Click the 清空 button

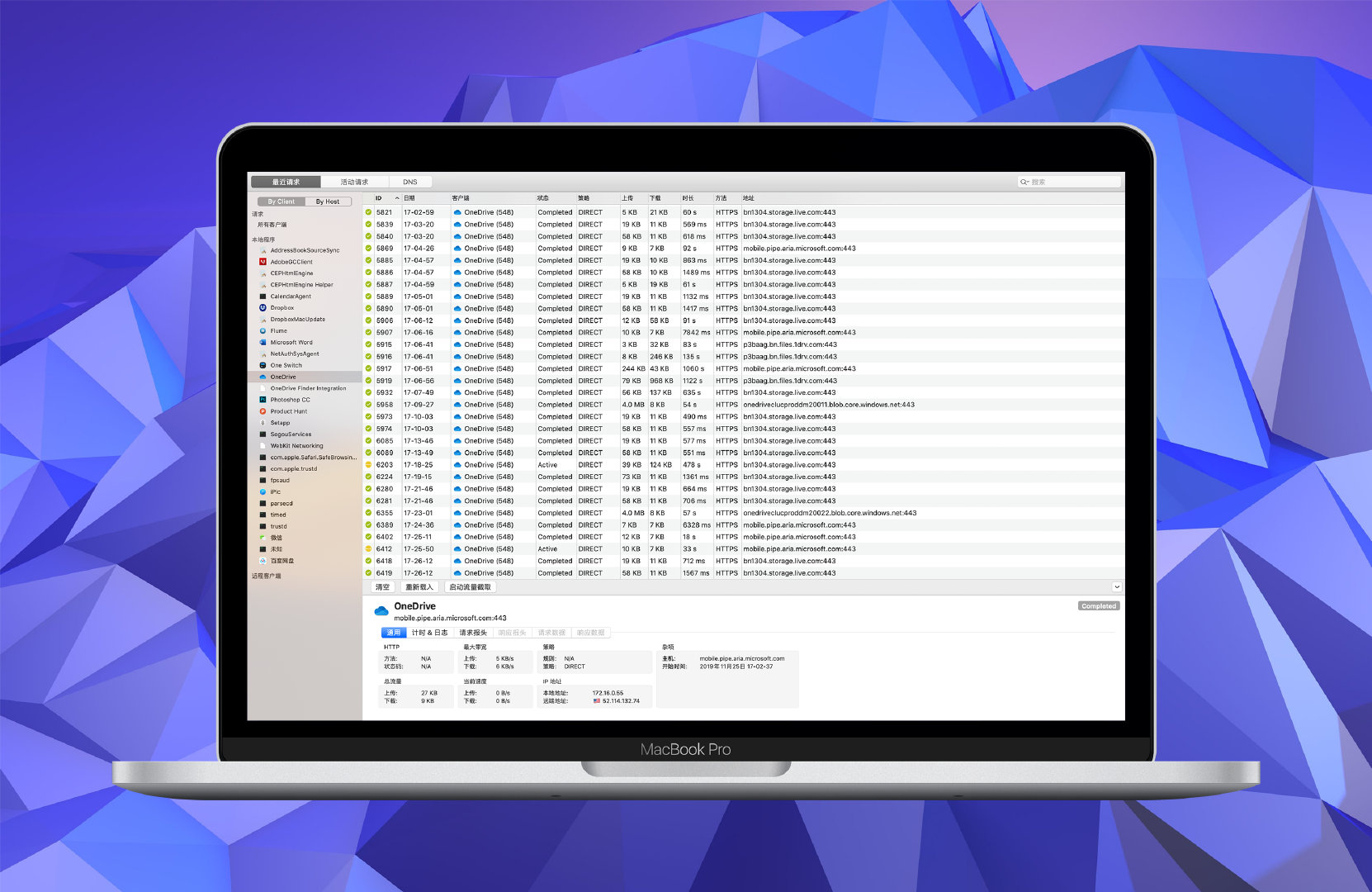pyautogui.click(x=382, y=587)
